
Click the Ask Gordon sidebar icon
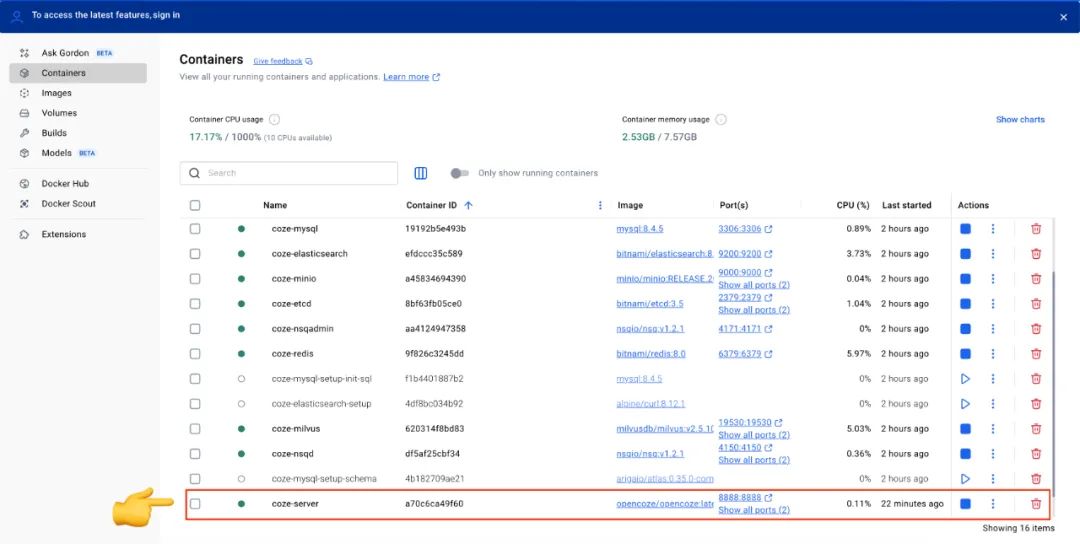[x=25, y=53]
